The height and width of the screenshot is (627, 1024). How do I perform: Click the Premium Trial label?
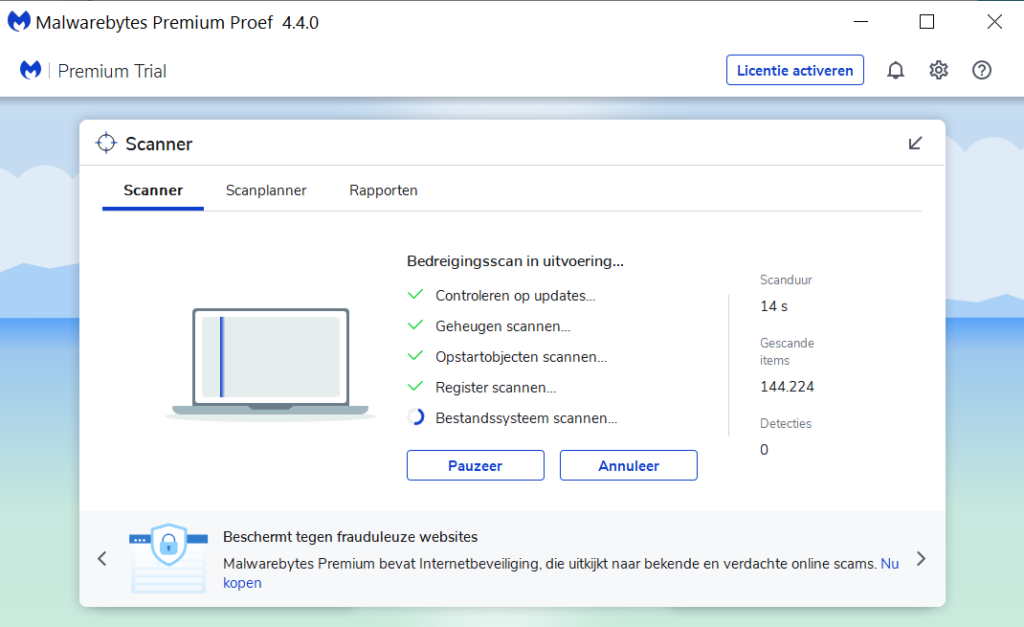(112, 71)
